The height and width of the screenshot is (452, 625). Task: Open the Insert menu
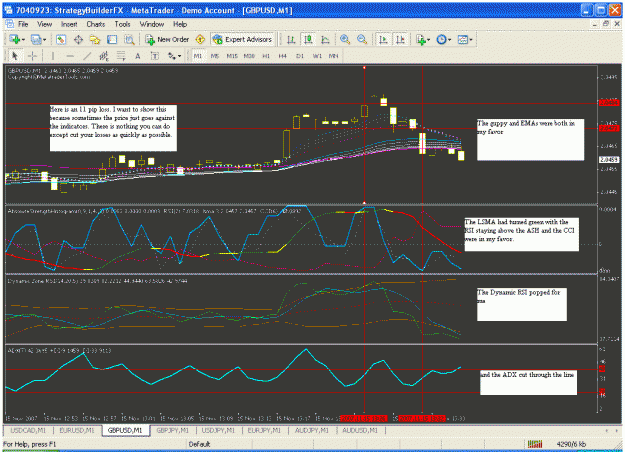(69, 24)
